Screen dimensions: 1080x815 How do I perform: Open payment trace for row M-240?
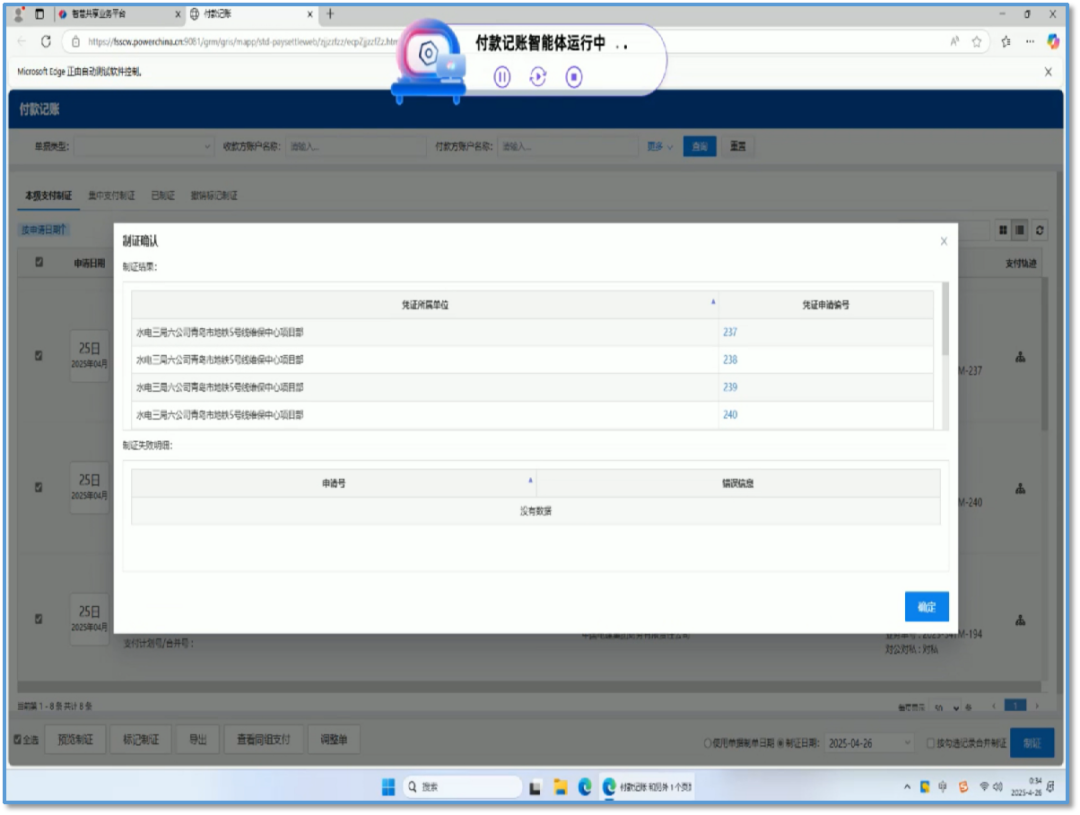1020,488
